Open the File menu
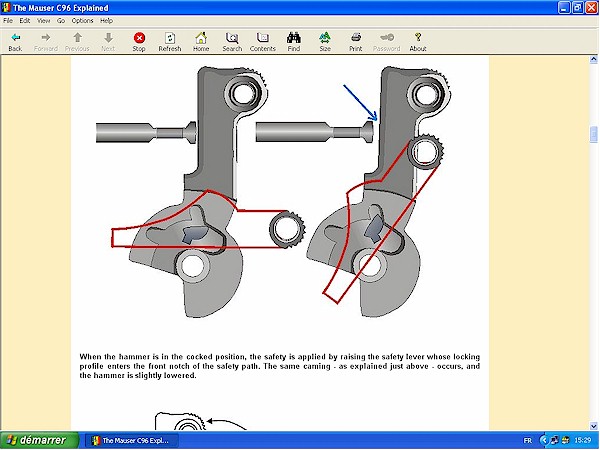This screenshot has height=450, width=600. pyautogui.click(x=8, y=21)
